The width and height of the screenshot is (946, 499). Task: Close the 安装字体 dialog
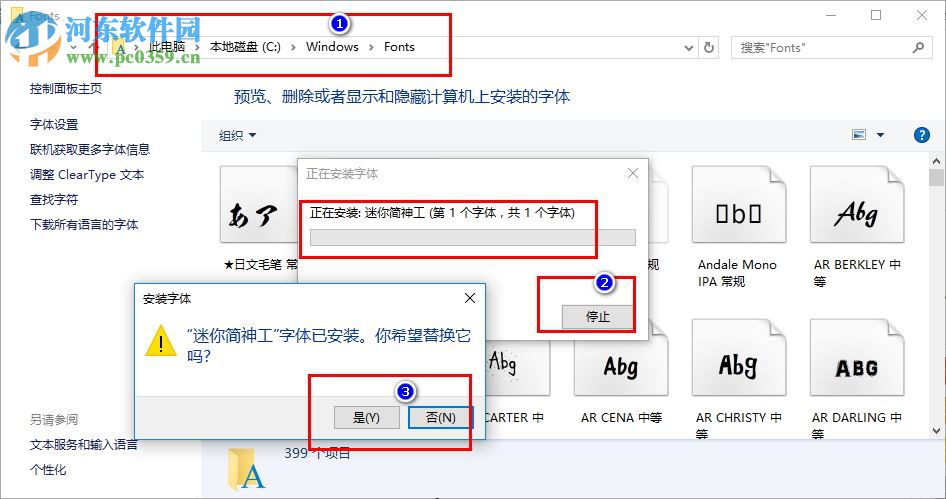(x=470, y=298)
